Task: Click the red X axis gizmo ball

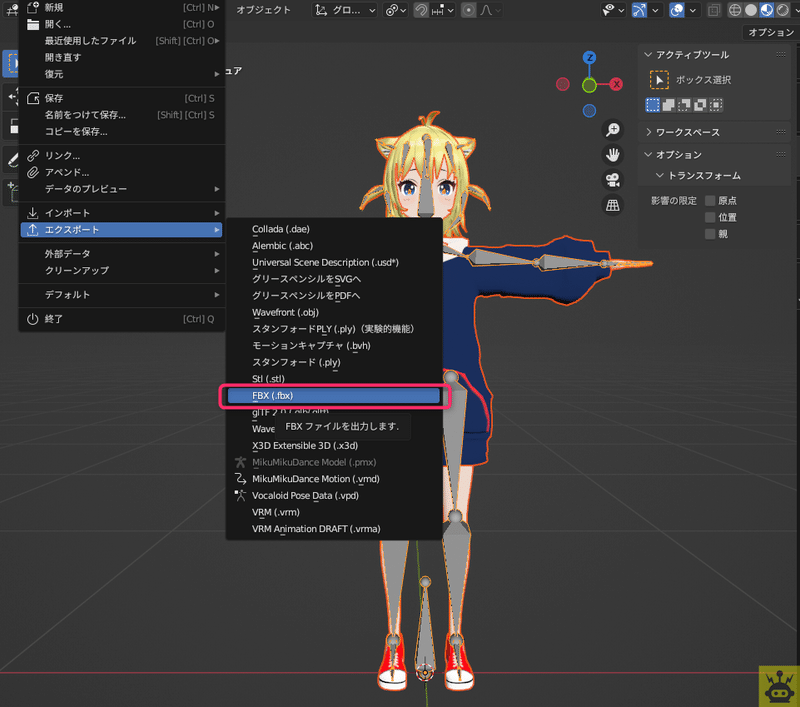Action: click(617, 84)
